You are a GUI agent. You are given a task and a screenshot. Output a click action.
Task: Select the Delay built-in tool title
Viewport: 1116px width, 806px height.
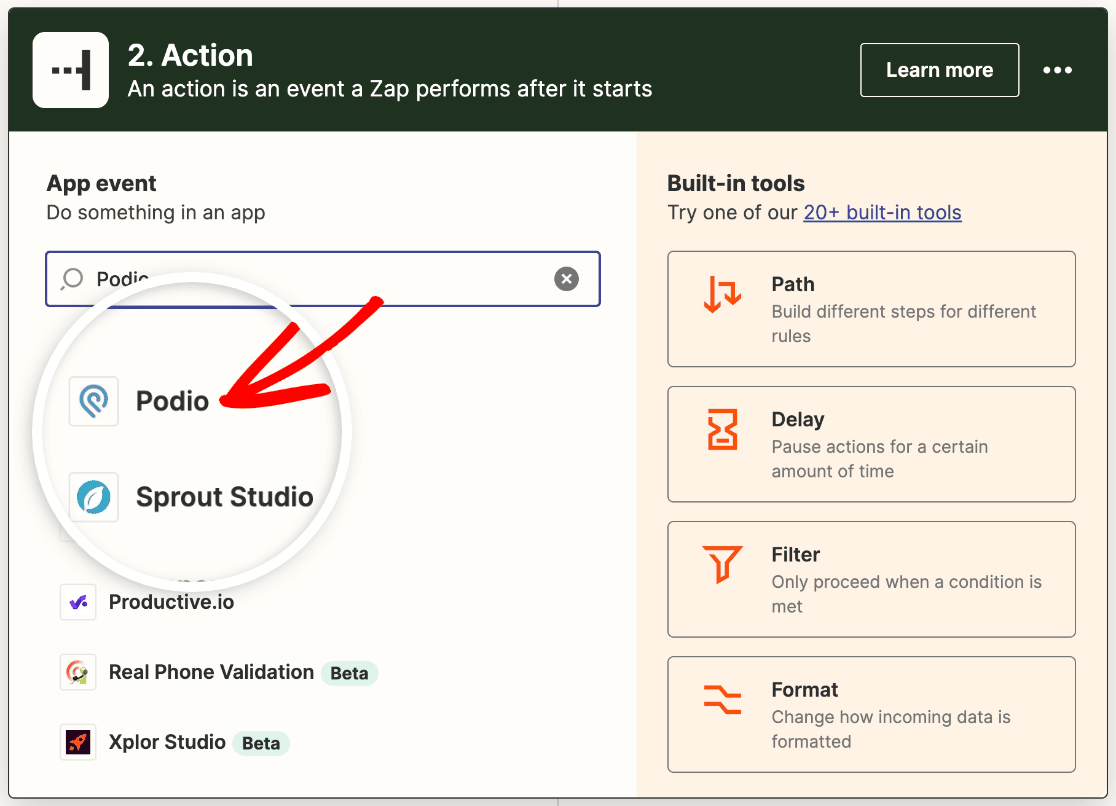coord(798,419)
